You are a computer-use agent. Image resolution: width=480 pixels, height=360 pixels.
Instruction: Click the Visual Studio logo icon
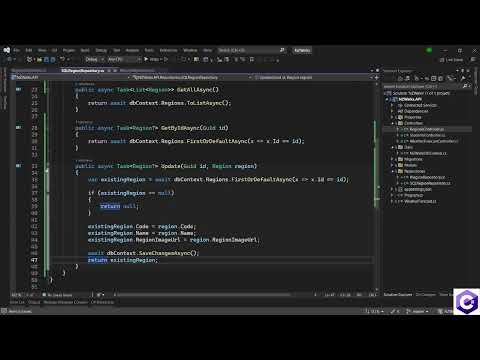[x=7, y=50]
